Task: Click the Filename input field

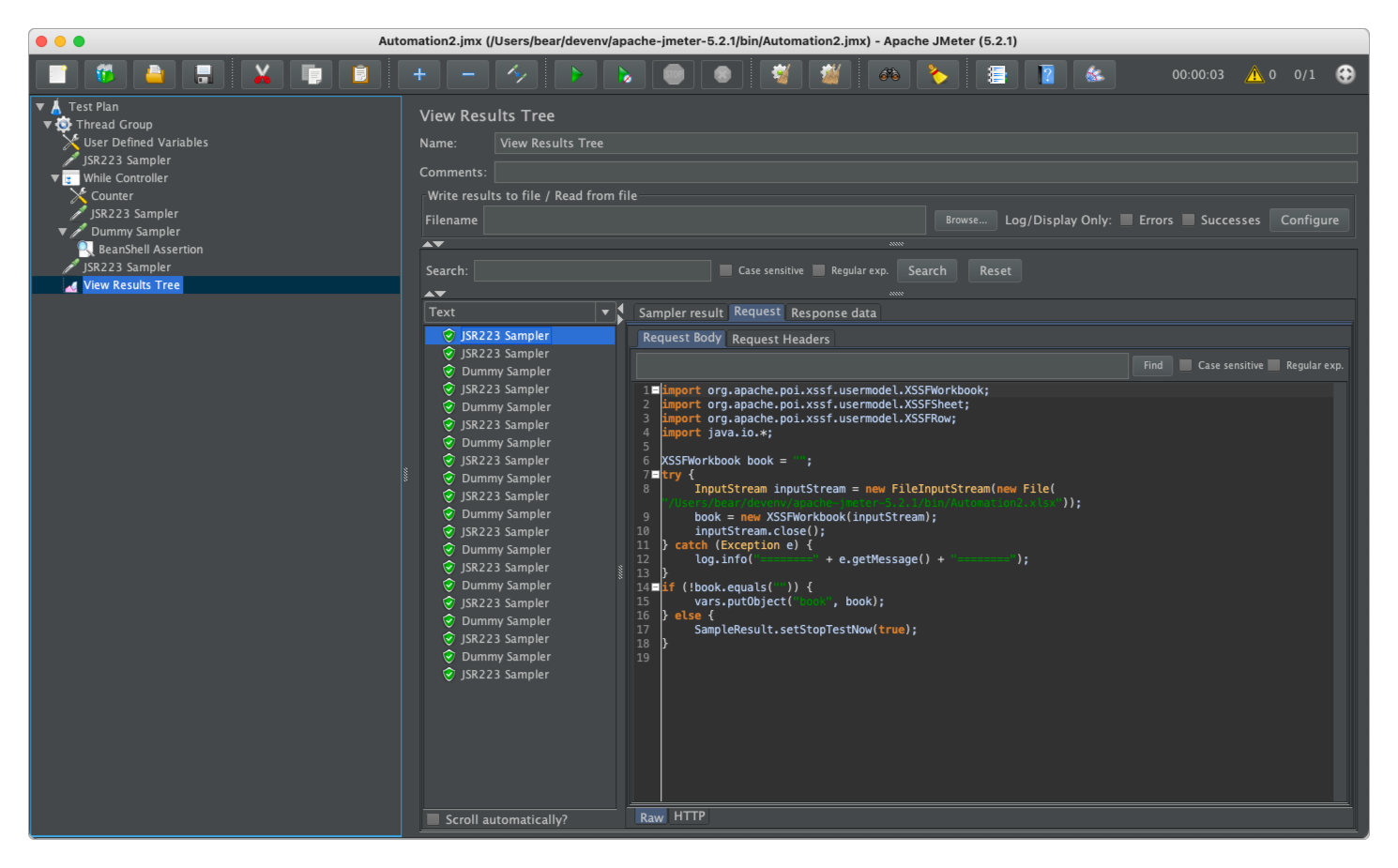Action: pyautogui.click(x=705, y=220)
